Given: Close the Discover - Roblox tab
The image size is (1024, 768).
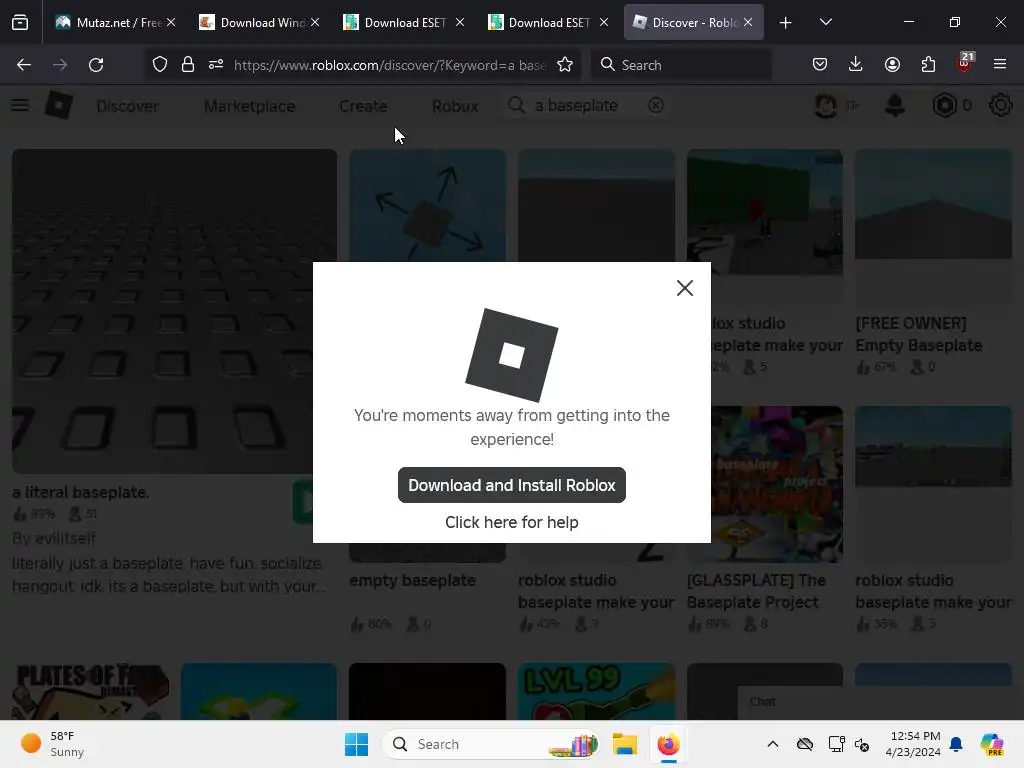Looking at the screenshot, I should tap(748, 23).
